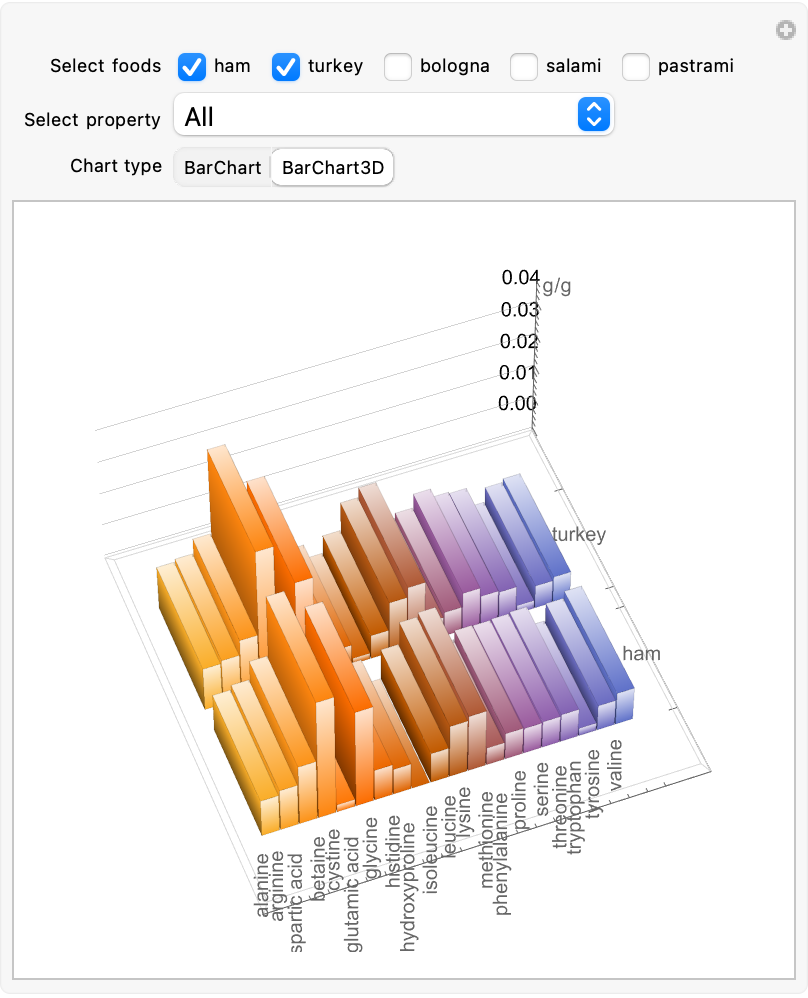This screenshot has height=998, width=808.
Task: Uncheck the ham checkbox
Action: pyautogui.click(x=192, y=67)
